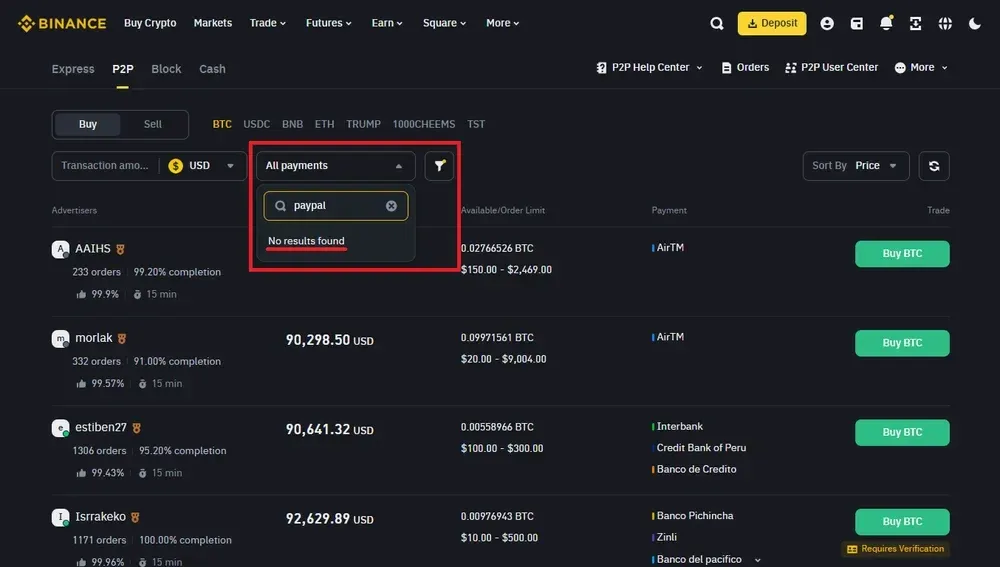Click the Binance logo
The image size is (1000, 567).
tap(62, 24)
